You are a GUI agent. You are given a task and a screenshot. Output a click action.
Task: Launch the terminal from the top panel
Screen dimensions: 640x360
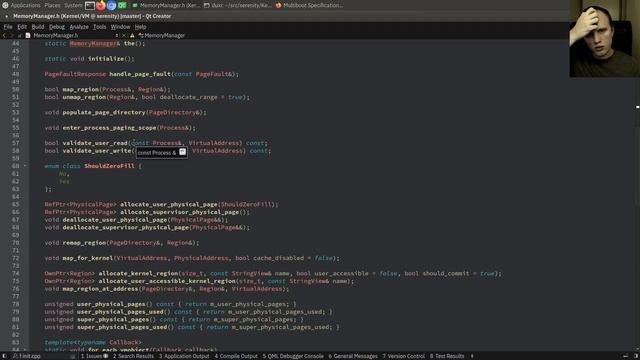coord(90,5)
